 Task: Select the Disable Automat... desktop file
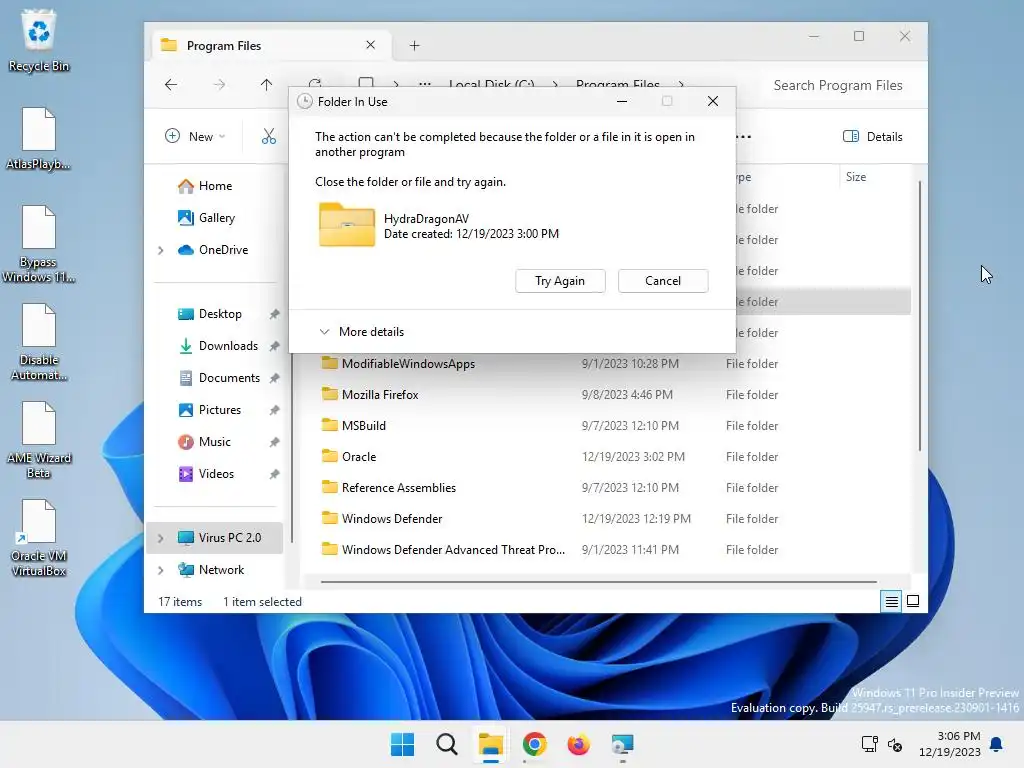tap(39, 342)
